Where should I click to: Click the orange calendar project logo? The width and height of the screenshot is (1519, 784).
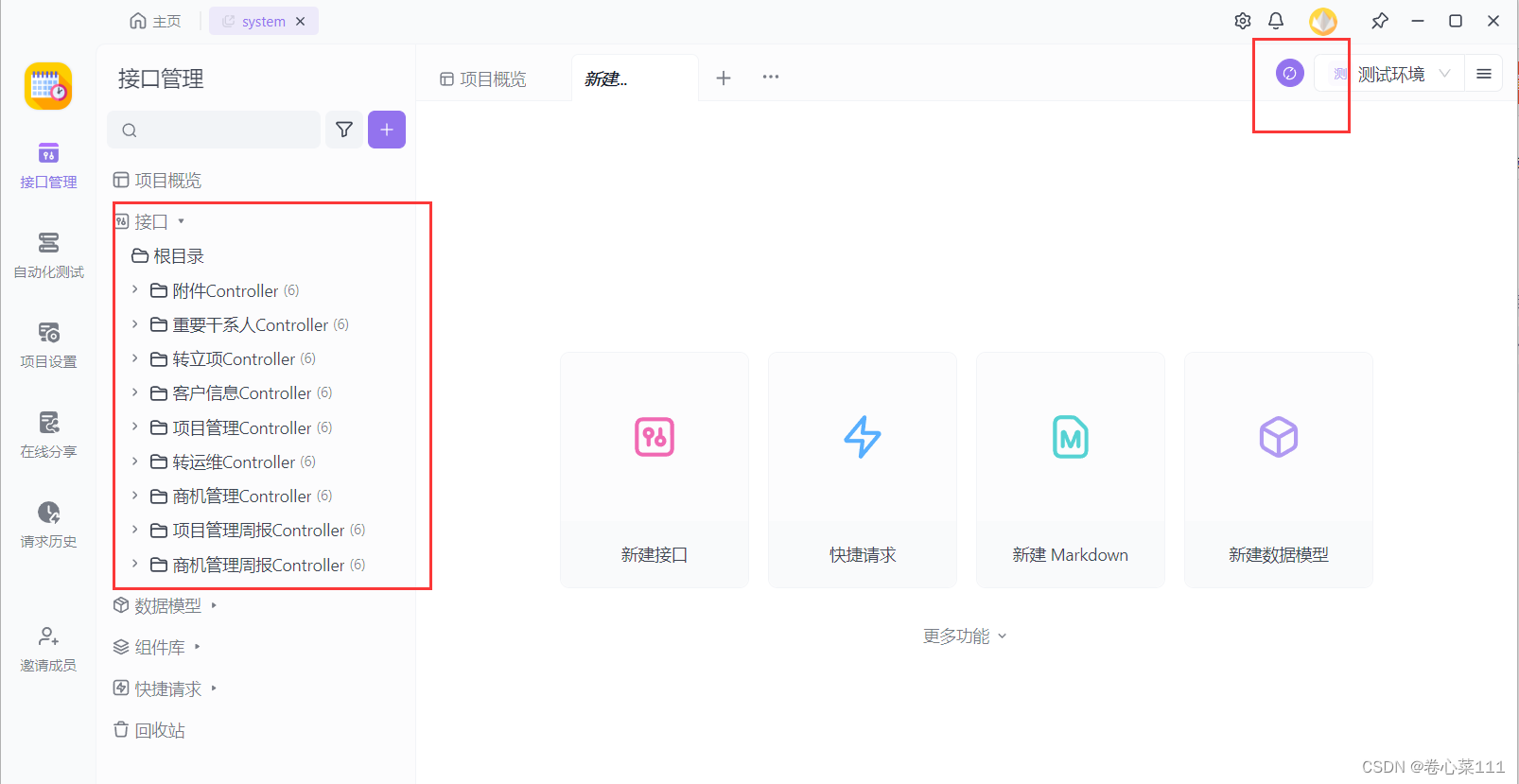48,86
